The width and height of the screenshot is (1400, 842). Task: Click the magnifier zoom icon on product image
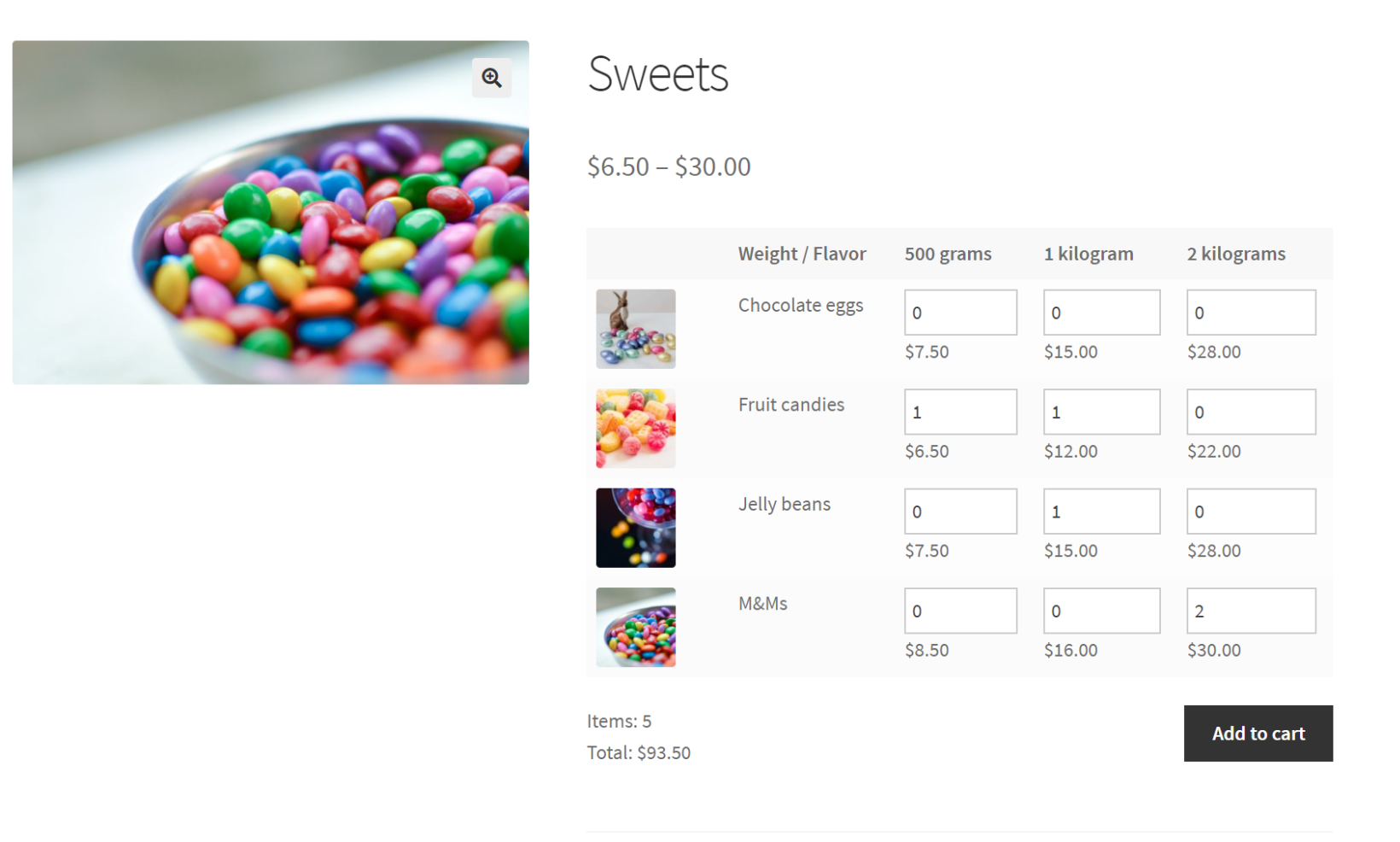pos(492,78)
